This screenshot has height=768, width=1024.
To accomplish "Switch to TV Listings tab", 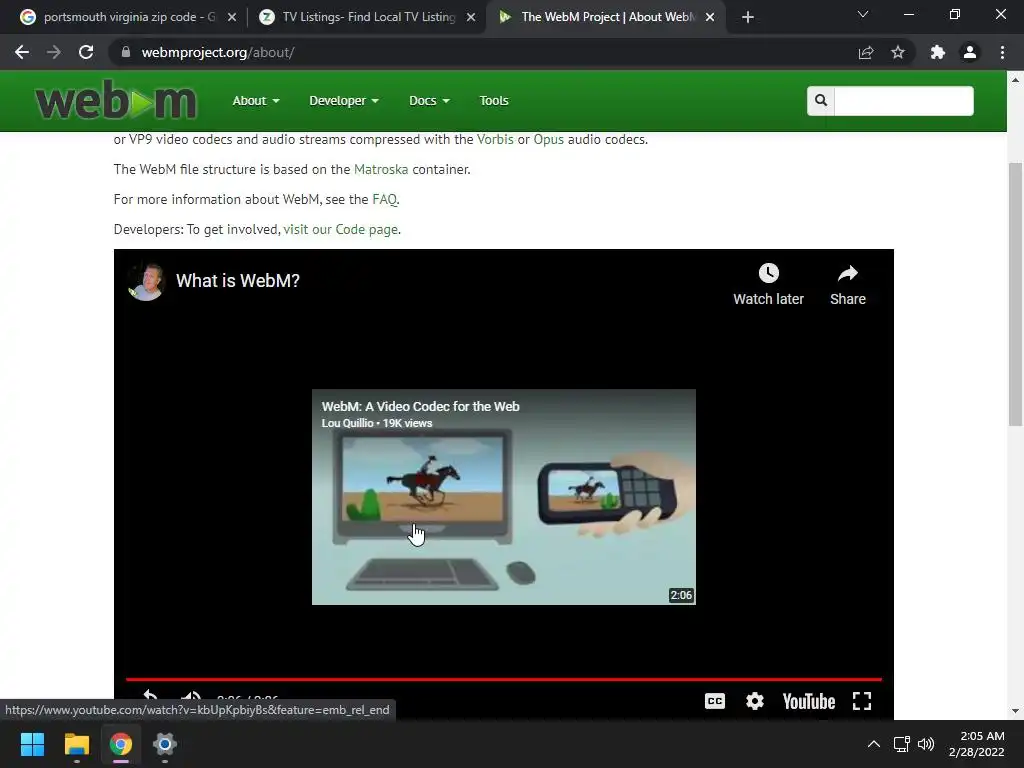I will tap(368, 17).
